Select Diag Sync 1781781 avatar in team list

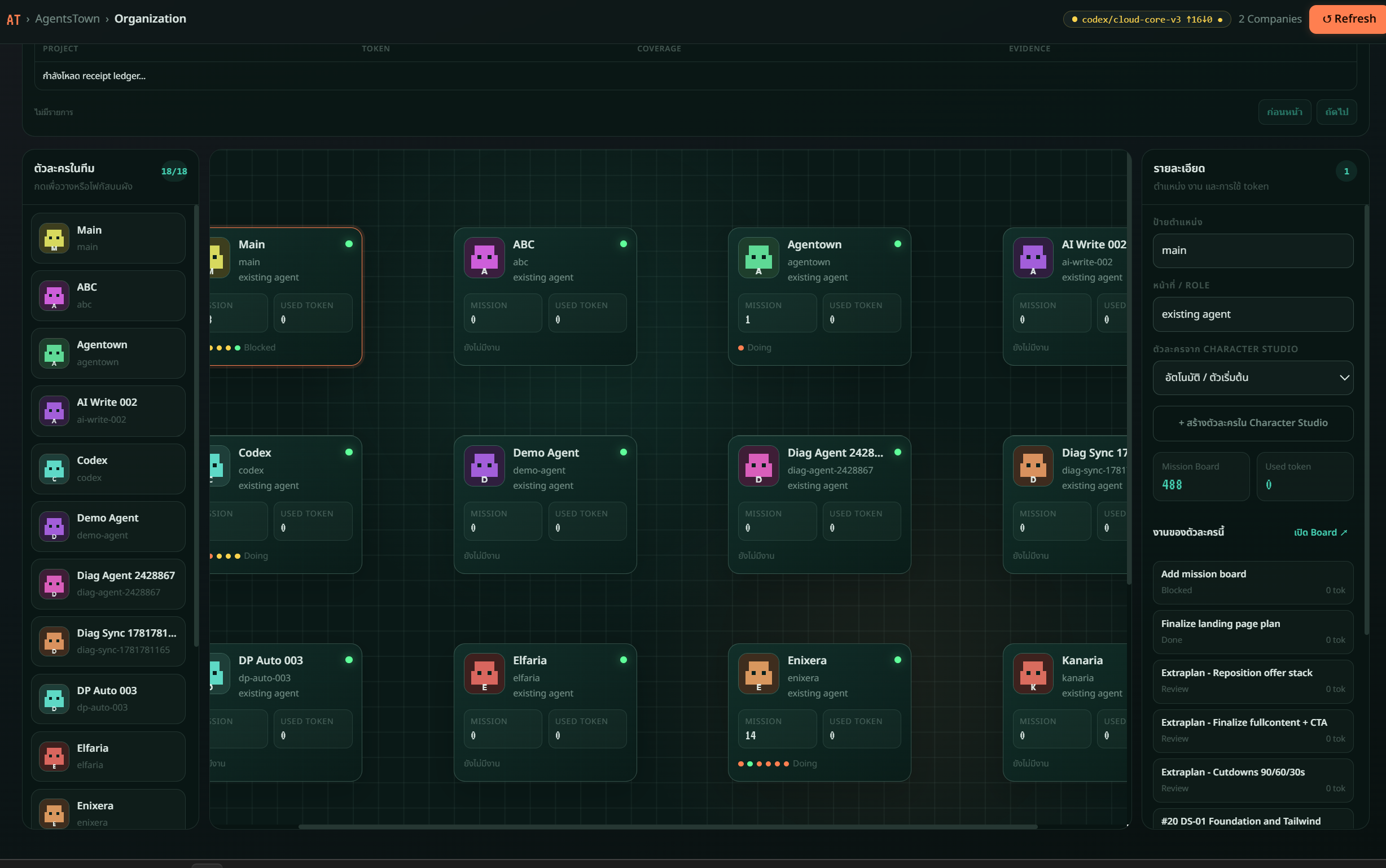click(54, 641)
